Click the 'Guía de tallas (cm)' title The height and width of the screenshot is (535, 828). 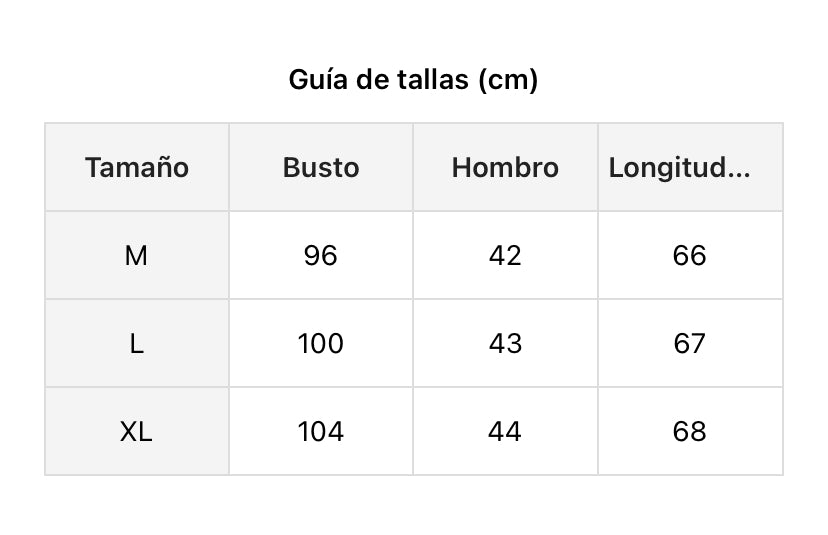[413, 80]
